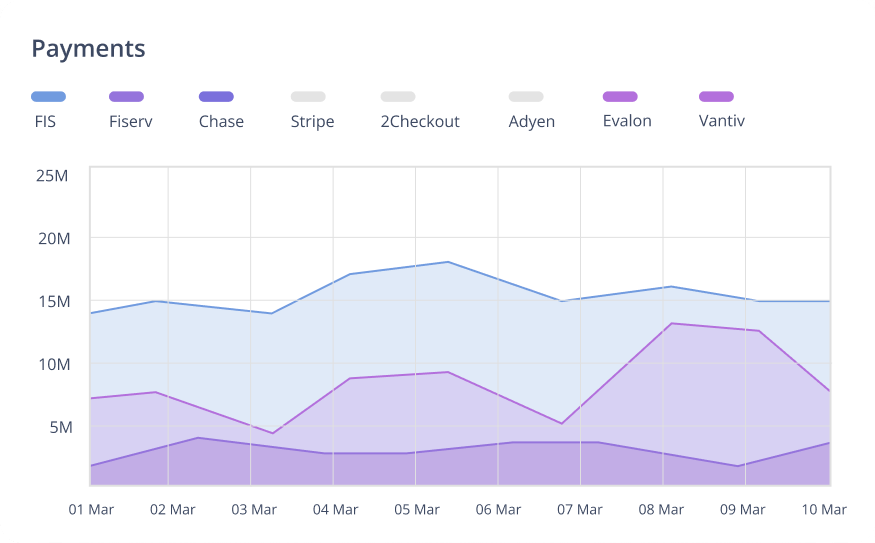Click the Chase legend text label
This screenshot has width=875, height=543.
pyautogui.click(x=221, y=122)
